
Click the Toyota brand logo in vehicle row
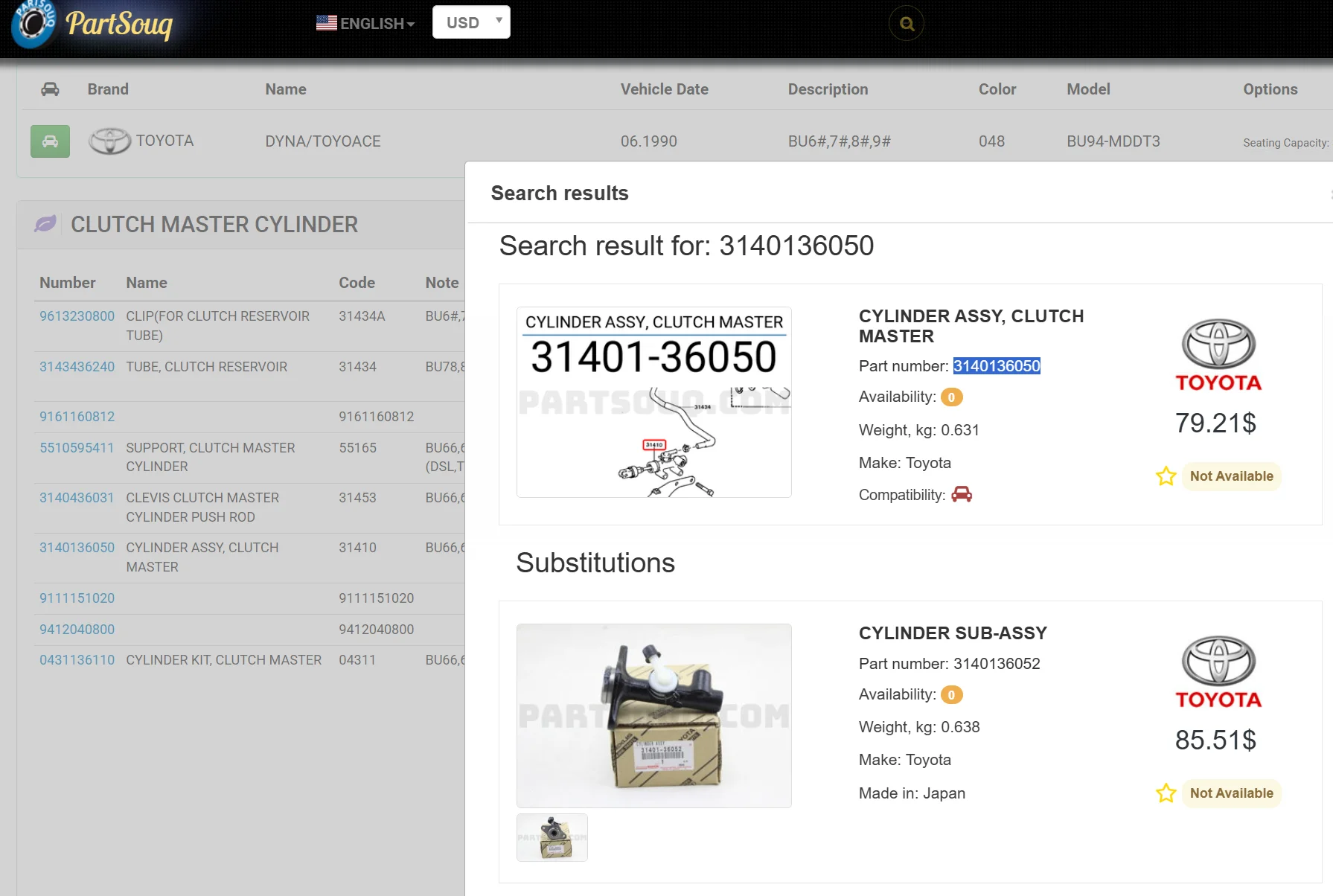click(x=110, y=141)
